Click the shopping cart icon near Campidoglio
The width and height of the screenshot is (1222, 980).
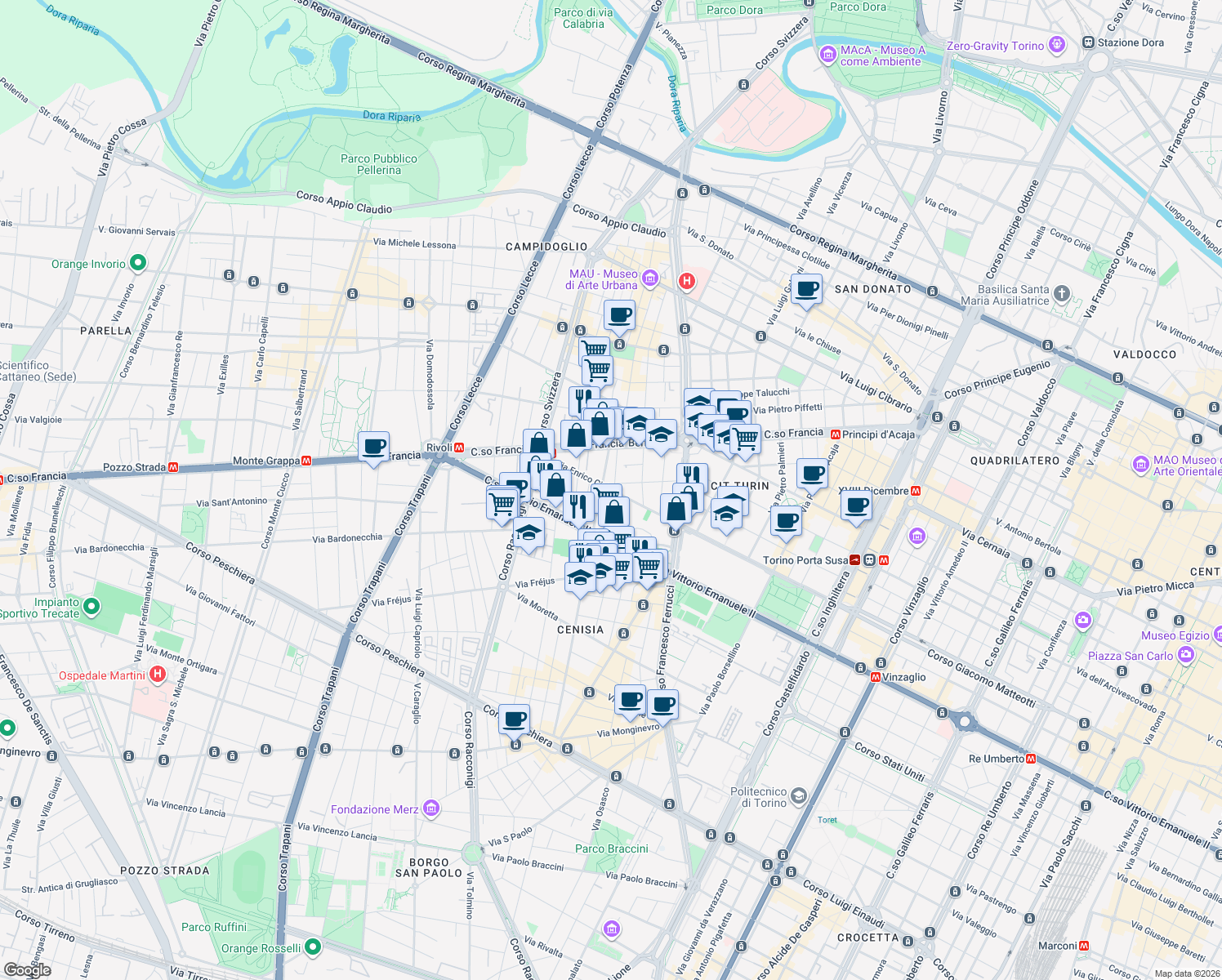[595, 367]
